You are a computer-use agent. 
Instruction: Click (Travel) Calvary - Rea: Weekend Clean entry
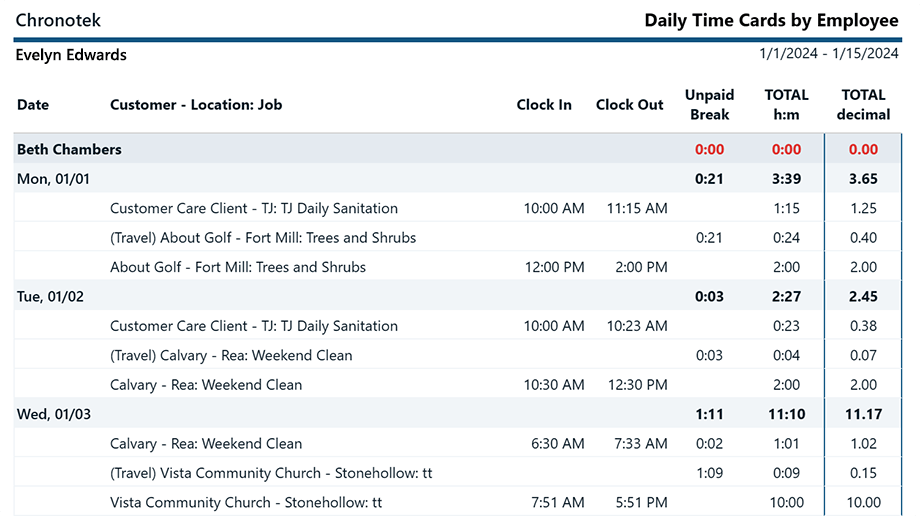[x=231, y=355]
